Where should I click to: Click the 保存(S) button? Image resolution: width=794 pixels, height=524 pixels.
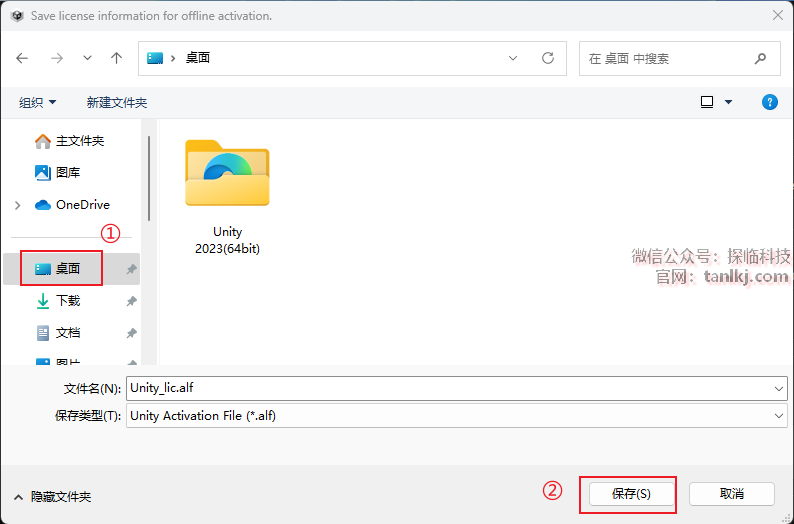pyautogui.click(x=631, y=494)
